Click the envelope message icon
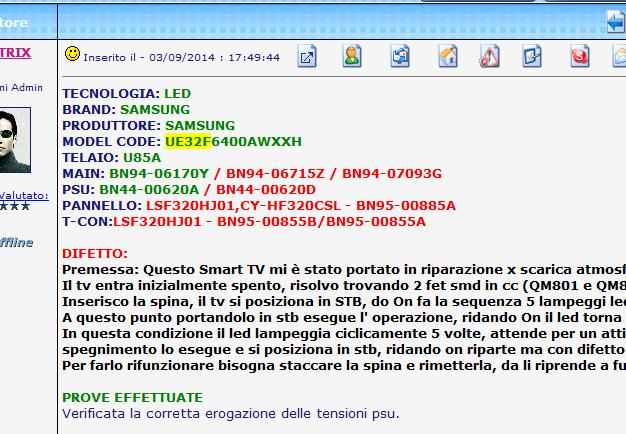Screen dimensions: 626x434 617,57
